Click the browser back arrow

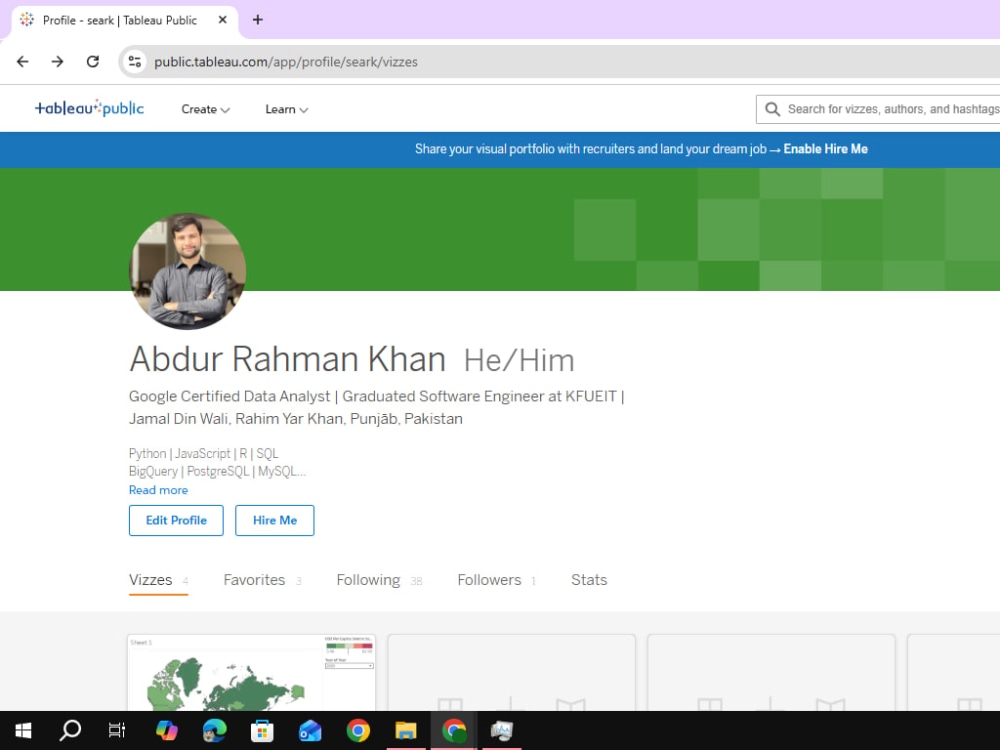(22, 62)
